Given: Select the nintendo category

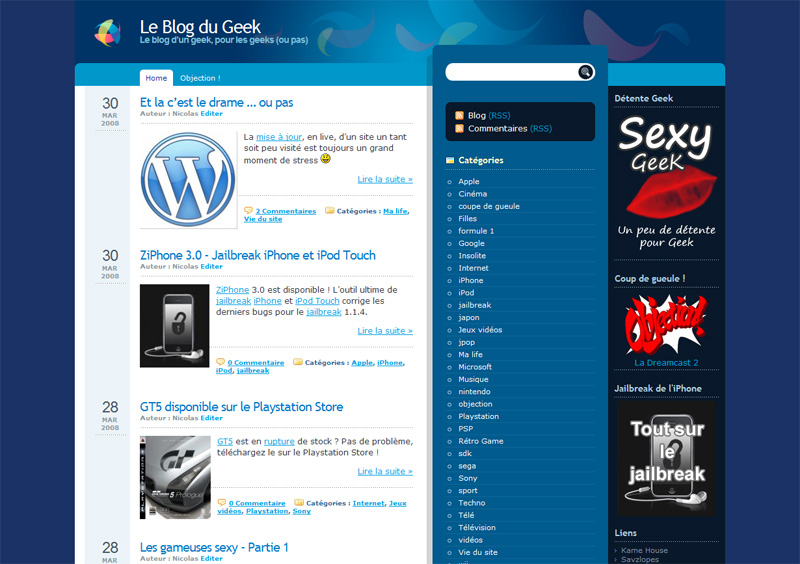Looking at the screenshot, I should (x=474, y=391).
